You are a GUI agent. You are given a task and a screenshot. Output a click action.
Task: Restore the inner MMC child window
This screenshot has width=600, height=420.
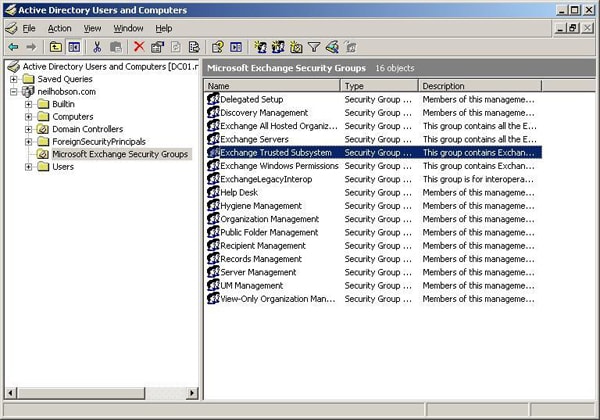click(573, 28)
